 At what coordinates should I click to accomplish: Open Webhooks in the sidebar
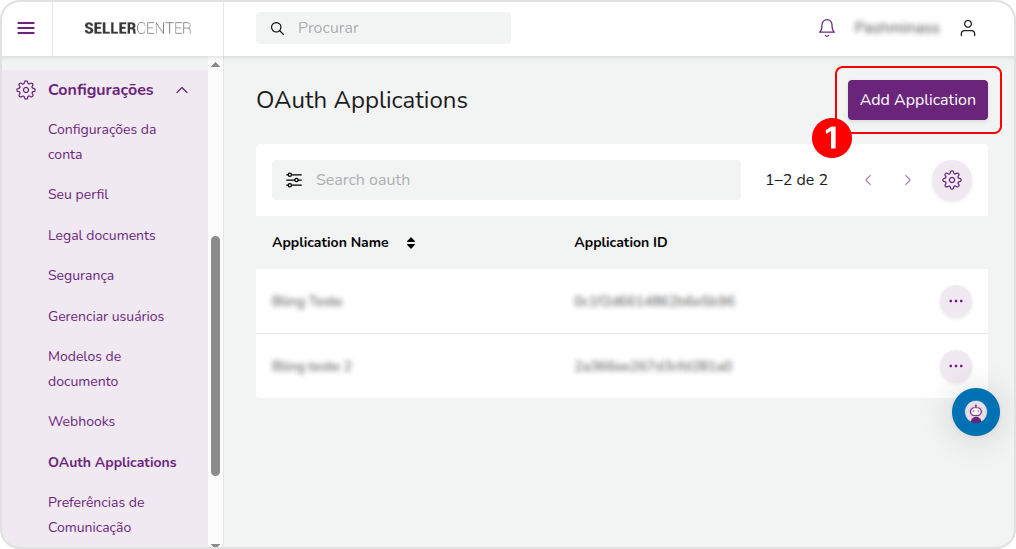point(82,421)
